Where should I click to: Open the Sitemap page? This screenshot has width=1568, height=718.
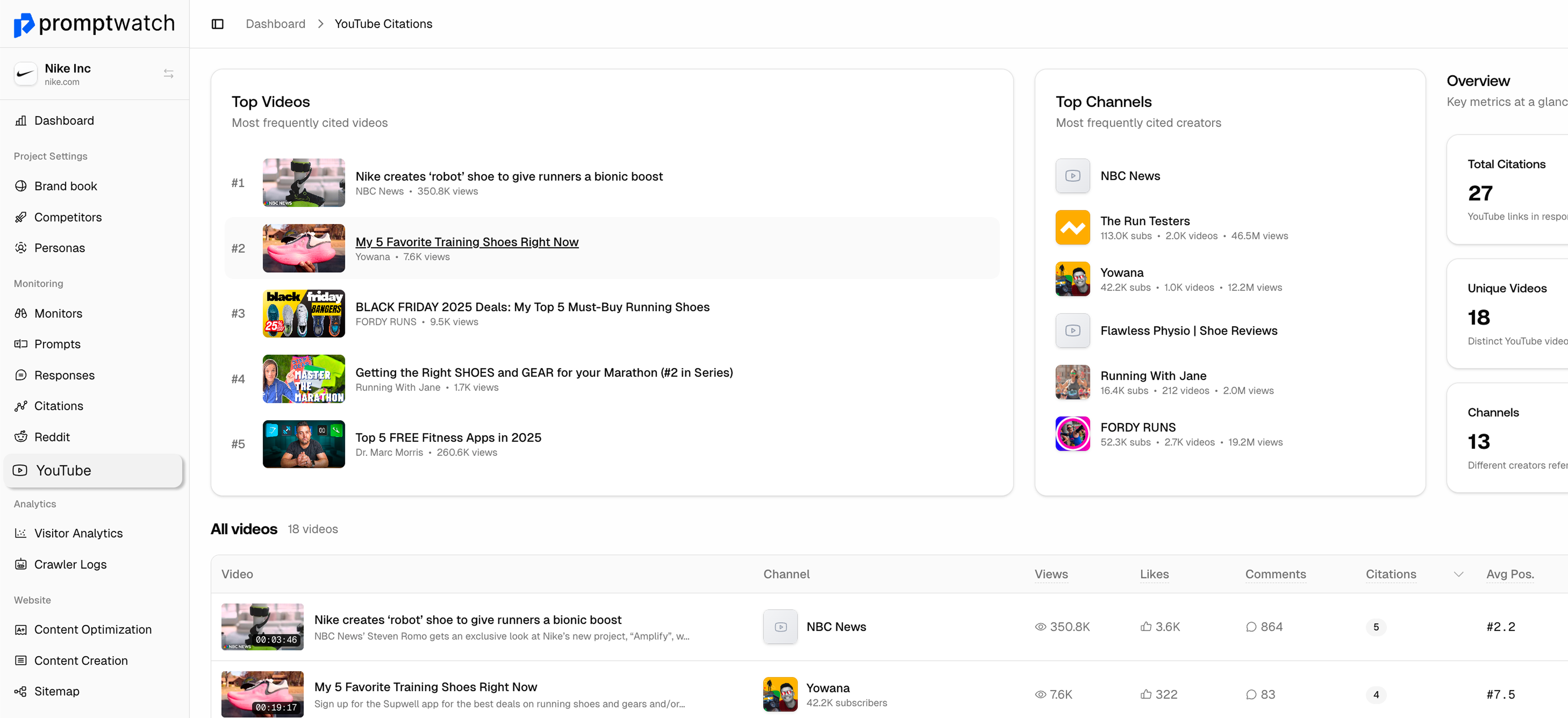(x=57, y=691)
